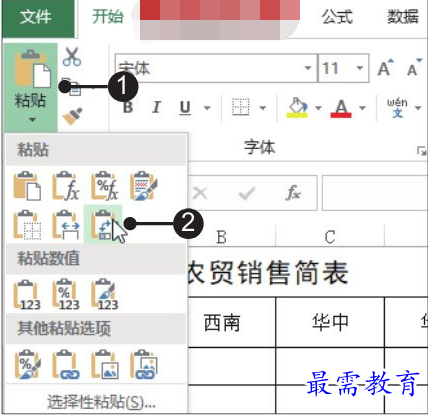This screenshot has width=428, height=415.
Task: Toggle Underline formatting
Action: (185, 108)
